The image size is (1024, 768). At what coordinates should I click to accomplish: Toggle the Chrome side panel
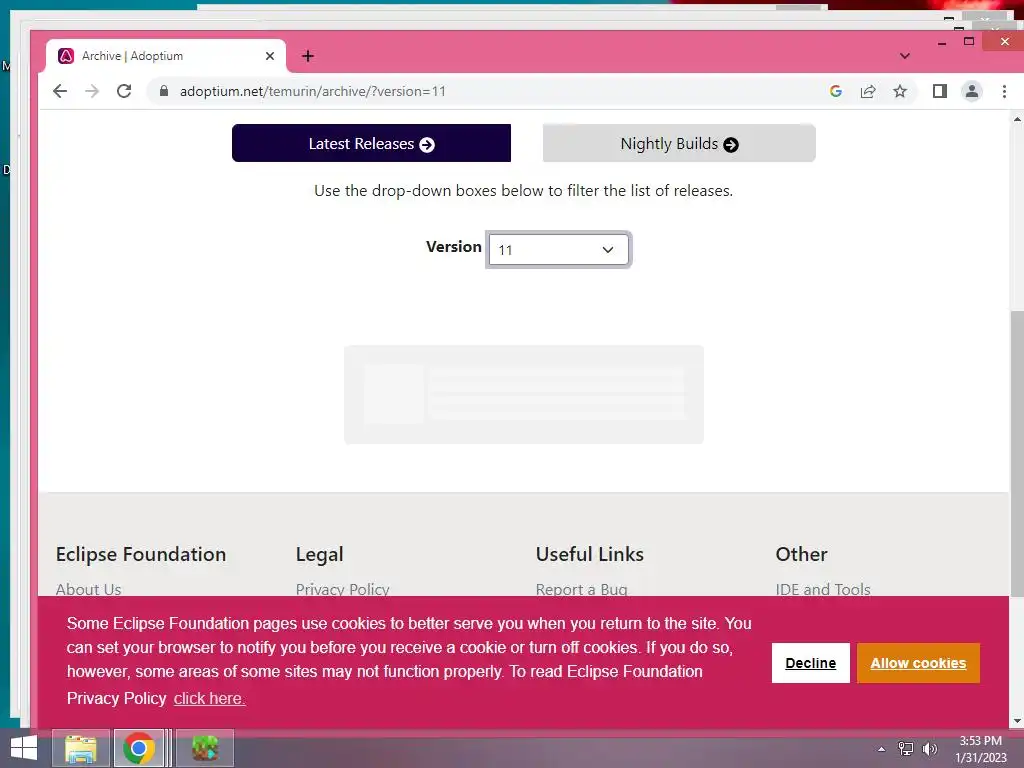click(940, 91)
